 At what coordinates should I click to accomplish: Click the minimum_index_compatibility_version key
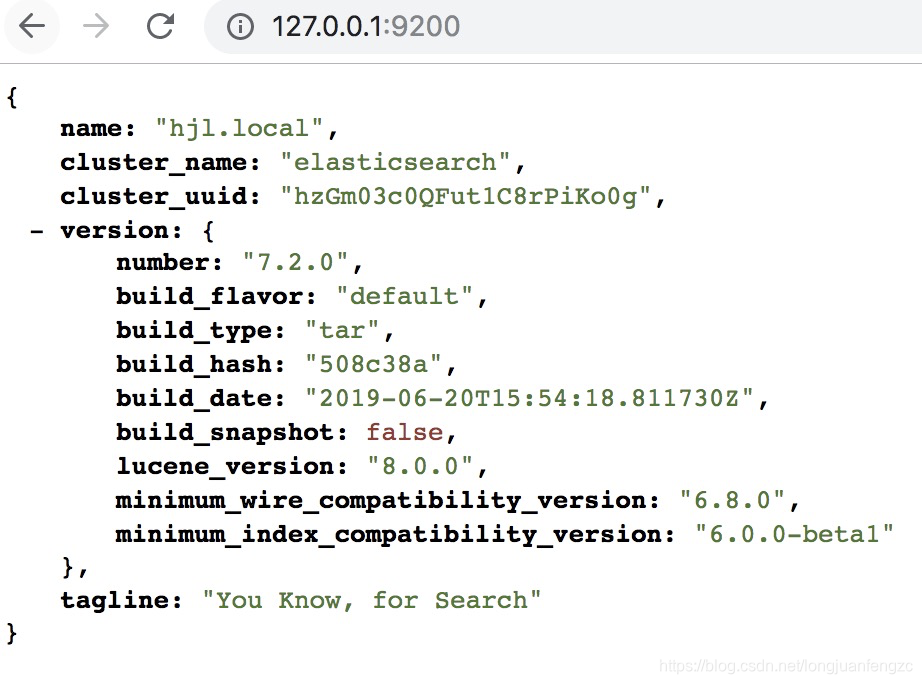(x=395, y=535)
